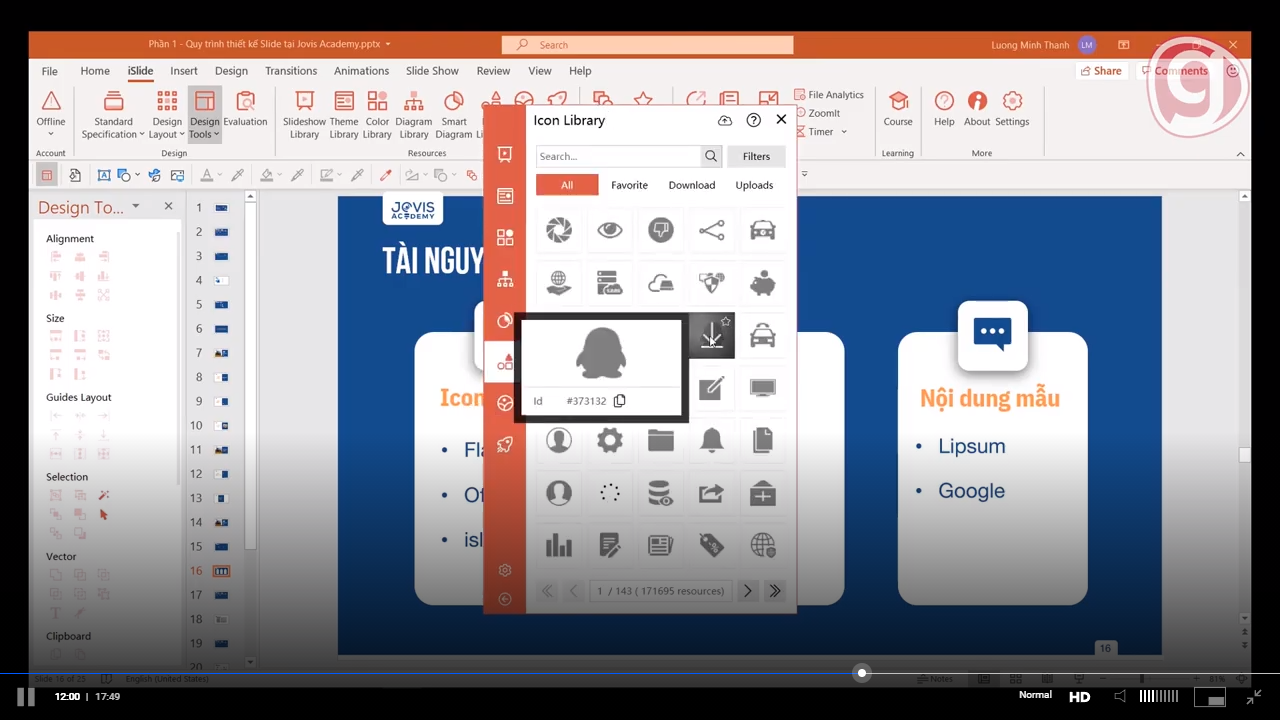Viewport: 1280px width, 720px height.
Task: Click the video progress bar handle
Action: (862, 673)
